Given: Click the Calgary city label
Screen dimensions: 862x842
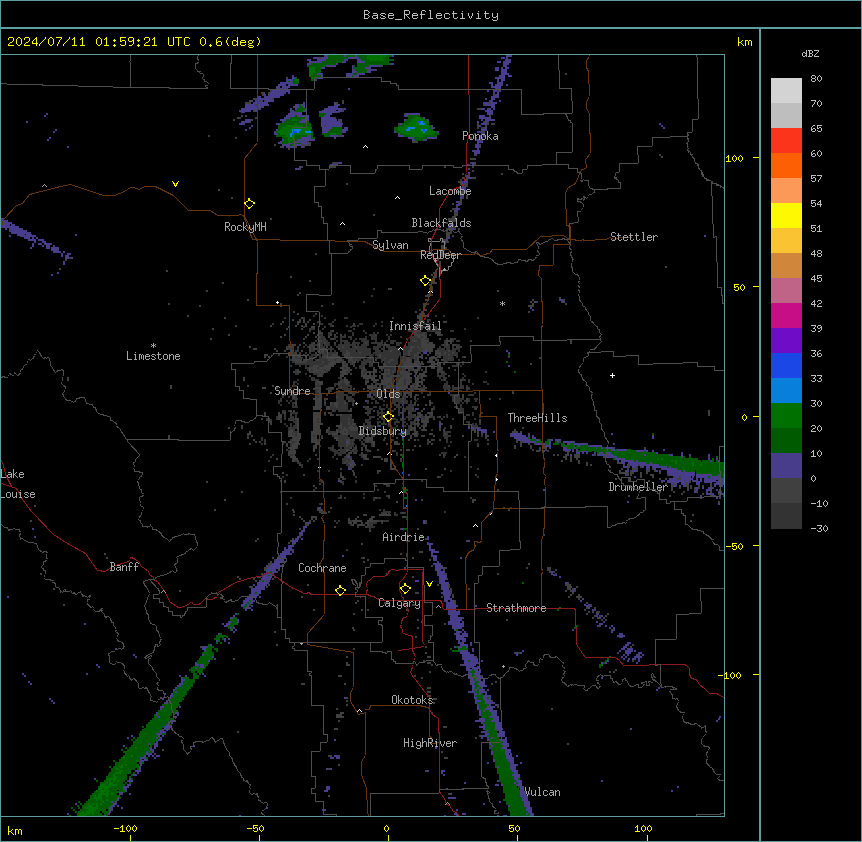Looking at the screenshot, I should pyautogui.click(x=400, y=603).
